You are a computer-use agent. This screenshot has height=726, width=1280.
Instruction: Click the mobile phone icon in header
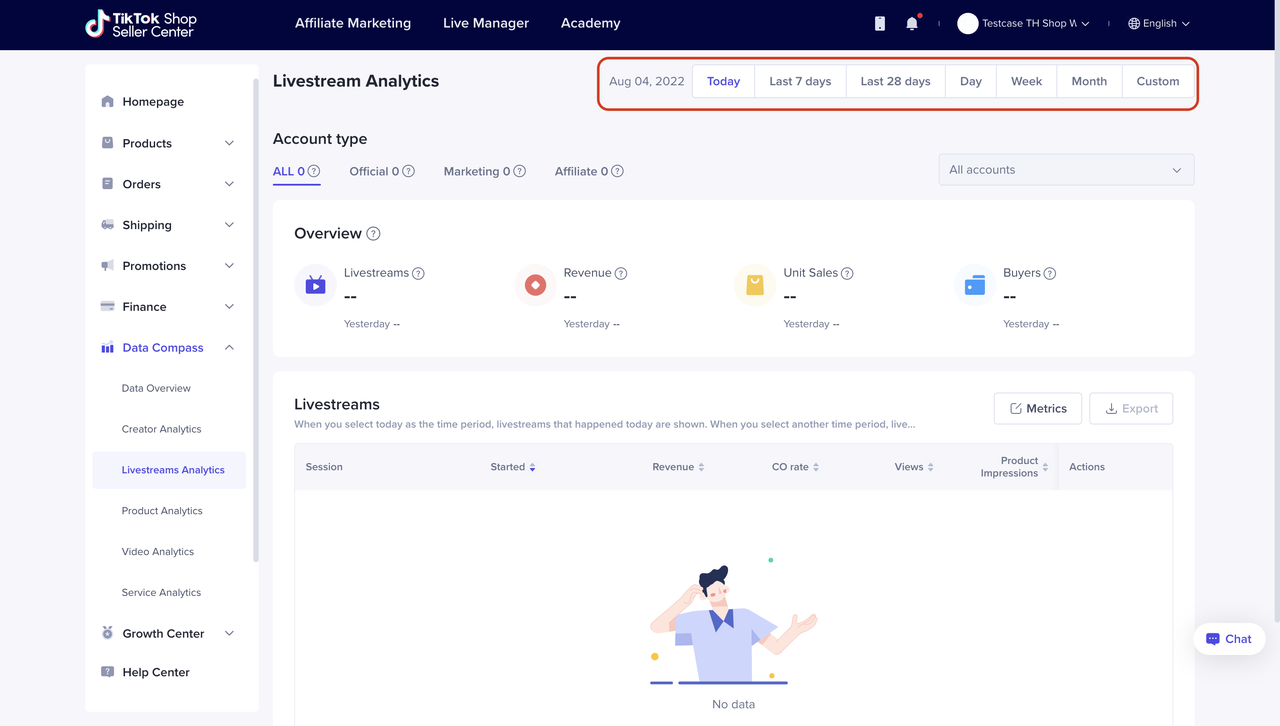(880, 23)
